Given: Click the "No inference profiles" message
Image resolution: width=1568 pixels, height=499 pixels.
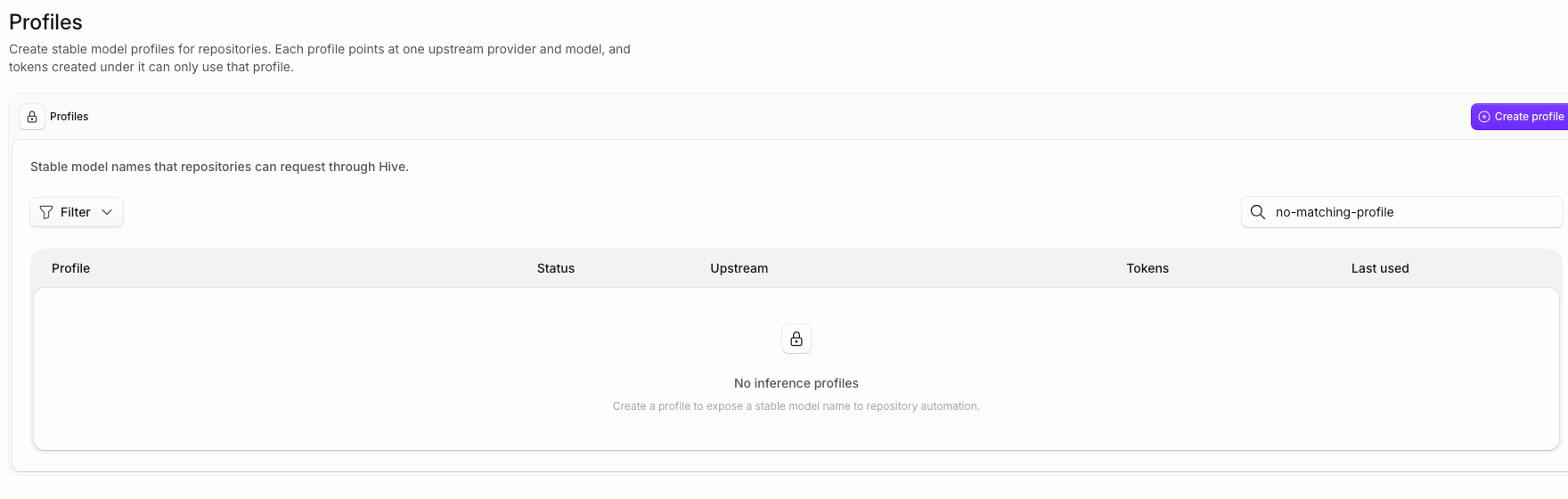Looking at the screenshot, I should coord(796,383).
